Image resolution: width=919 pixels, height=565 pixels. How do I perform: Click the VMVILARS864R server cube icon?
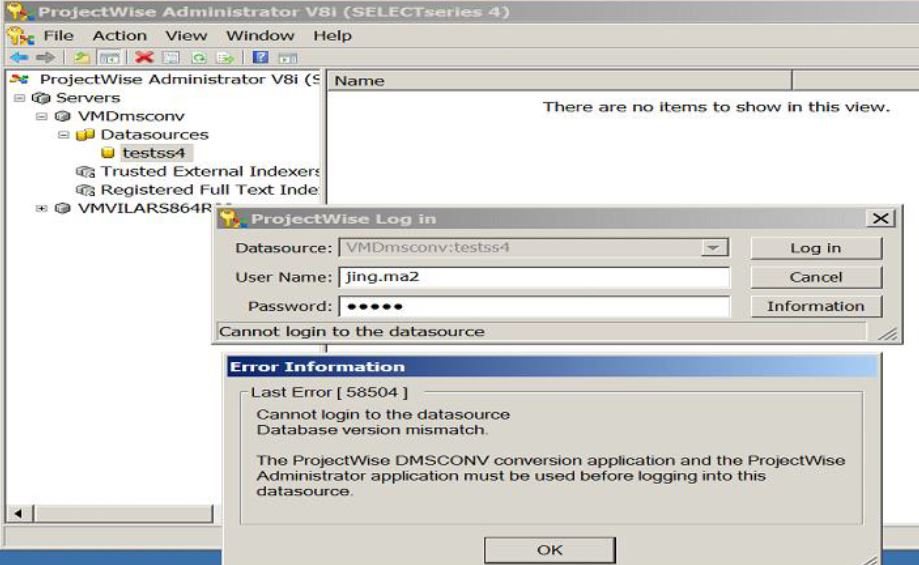tap(63, 208)
